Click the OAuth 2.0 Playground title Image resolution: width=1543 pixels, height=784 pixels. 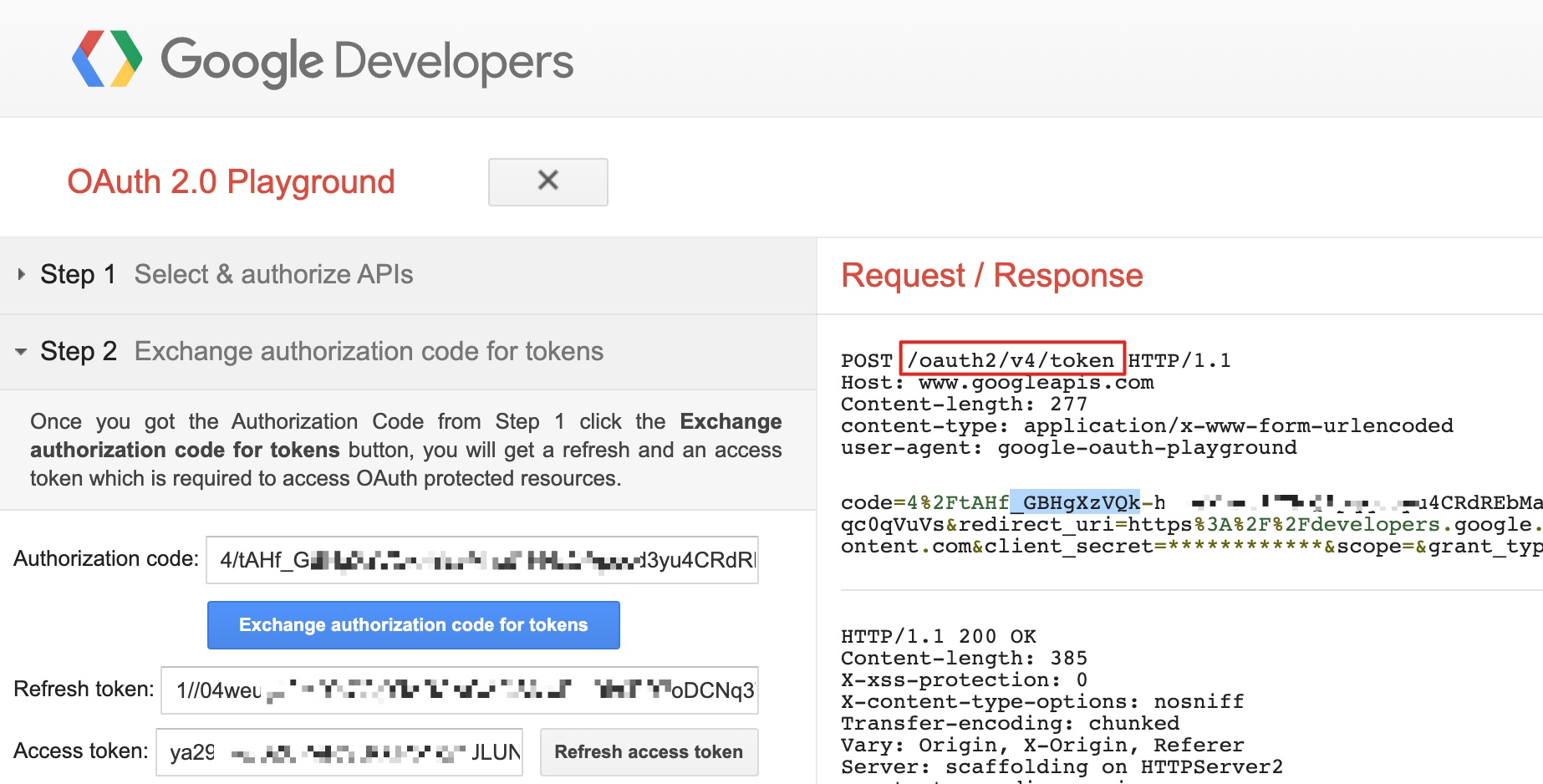pos(232,181)
